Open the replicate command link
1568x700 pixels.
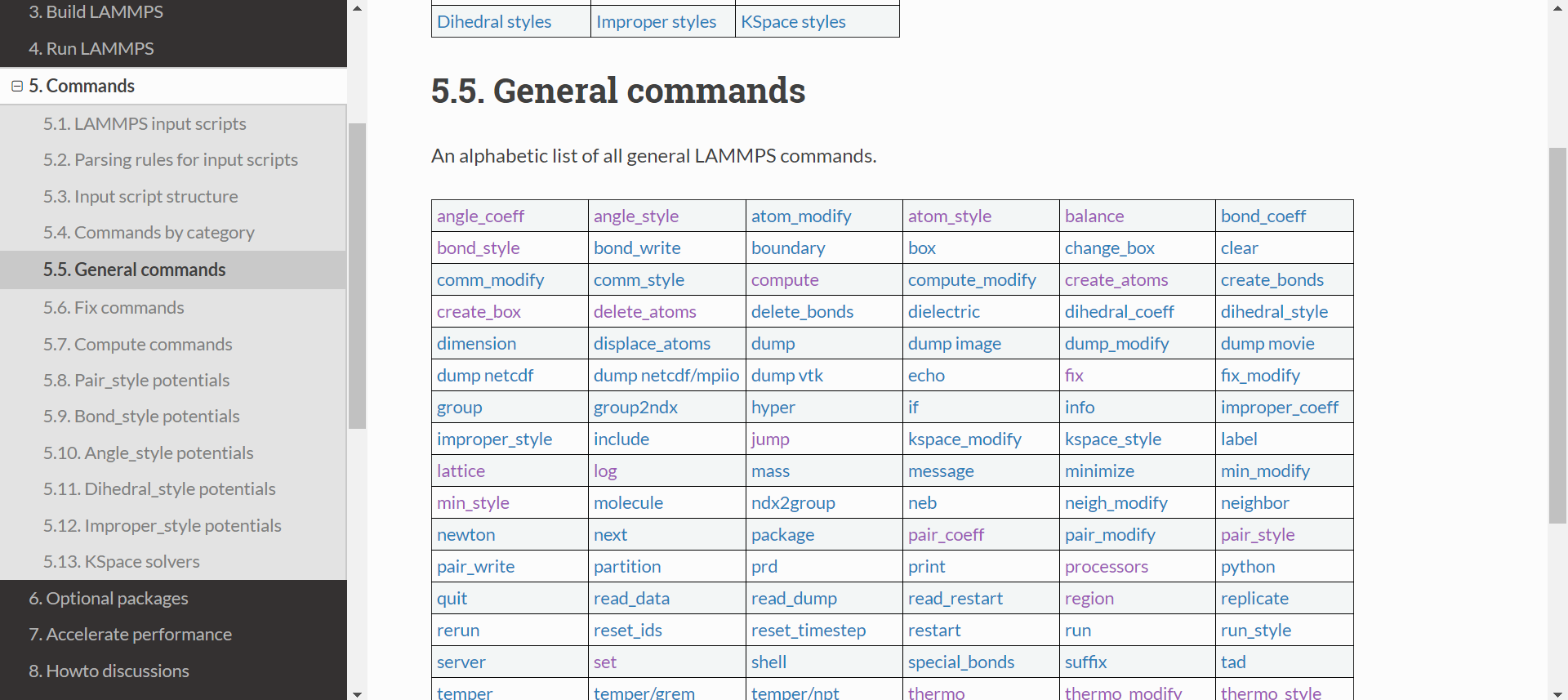pyautogui.click(x=1254, y=599)
